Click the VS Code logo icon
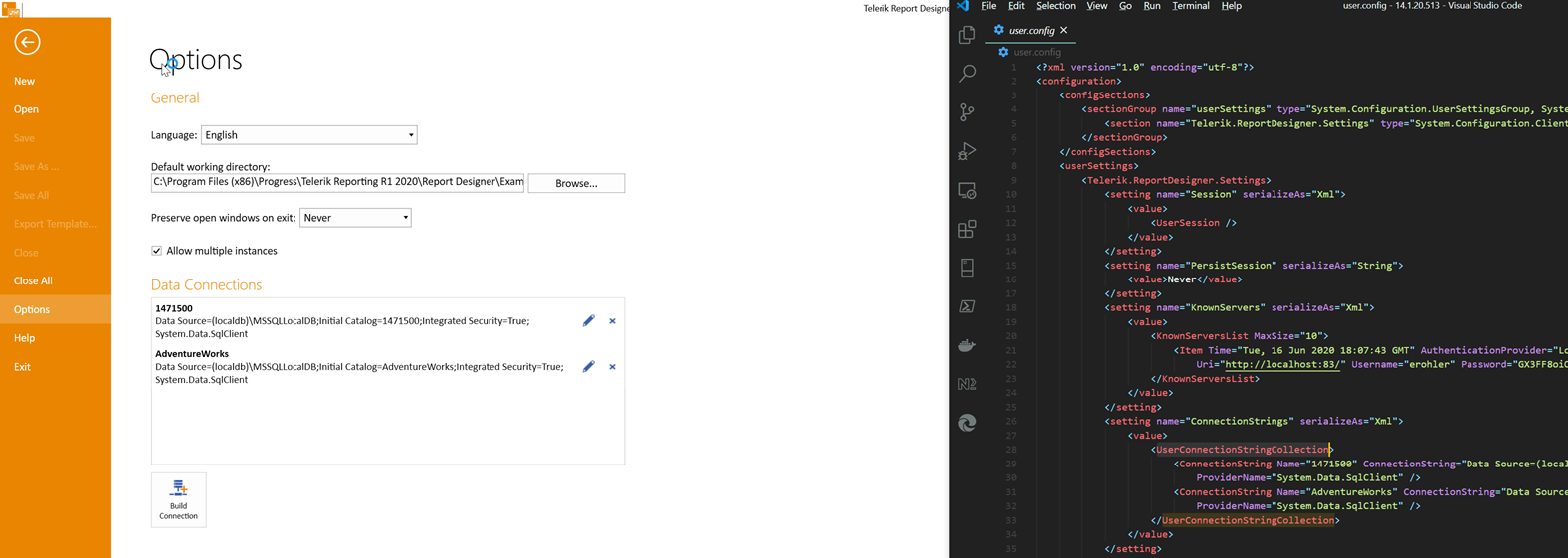The image size is (1568, 558). click(963, 6)
